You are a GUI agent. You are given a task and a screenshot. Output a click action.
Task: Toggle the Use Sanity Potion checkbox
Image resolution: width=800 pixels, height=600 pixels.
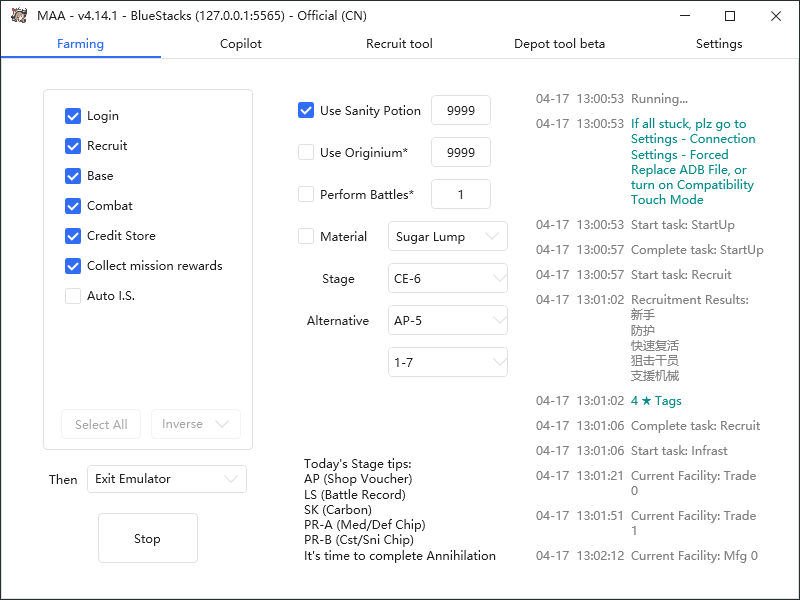(306, 110)
